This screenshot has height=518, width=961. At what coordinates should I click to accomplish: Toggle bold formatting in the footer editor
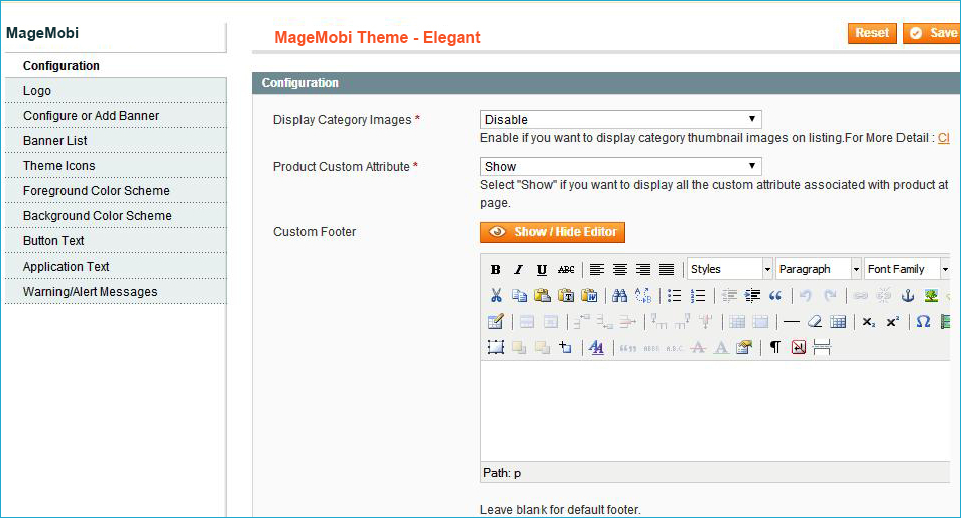(495, 269)
